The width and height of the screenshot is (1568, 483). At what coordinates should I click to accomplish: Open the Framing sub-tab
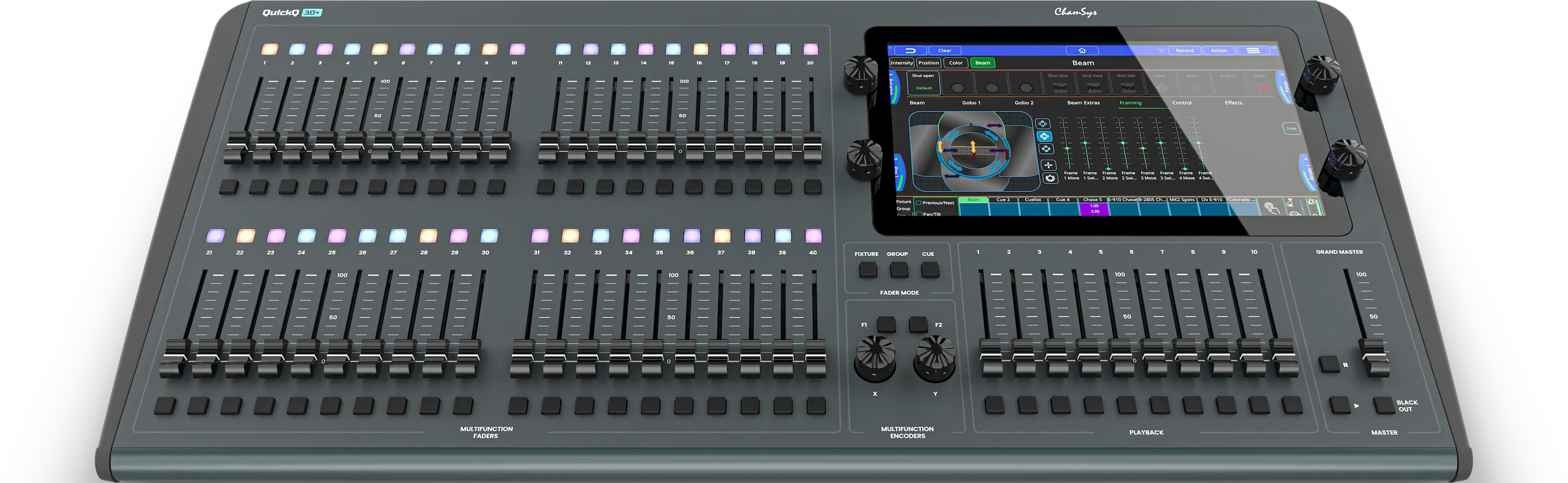(1131, 103)
